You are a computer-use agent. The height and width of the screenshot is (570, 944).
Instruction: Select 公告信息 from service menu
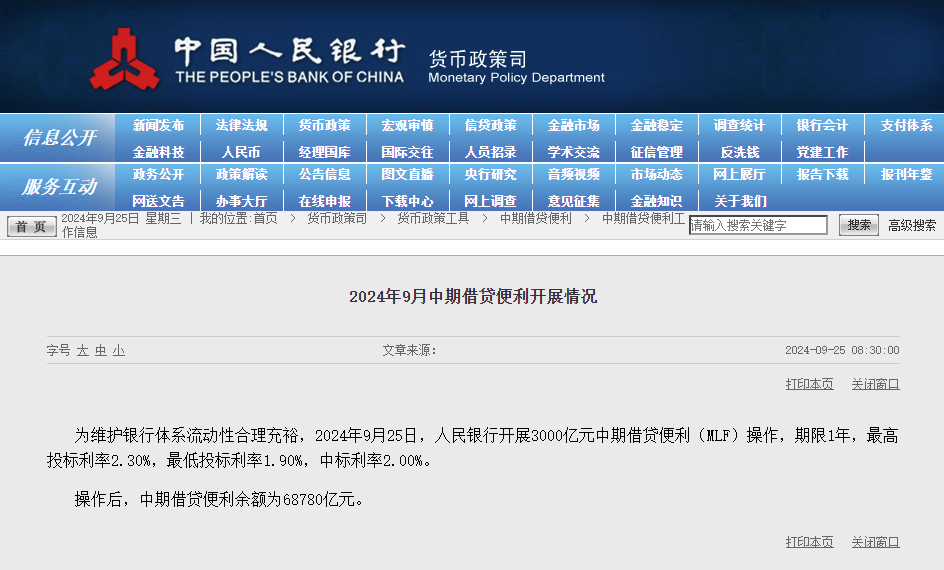[324, 174]
